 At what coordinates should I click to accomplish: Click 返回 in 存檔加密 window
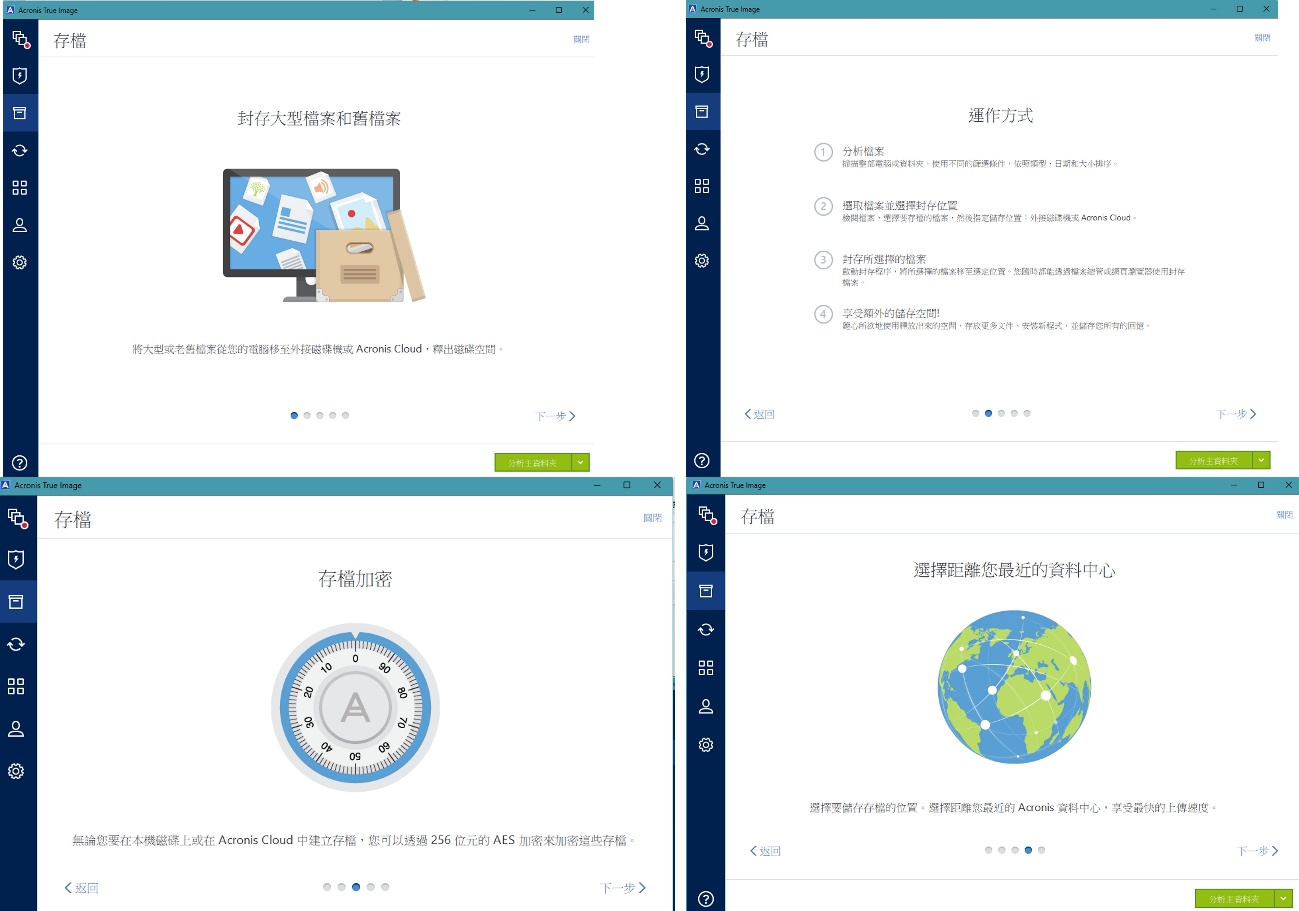[81, 888]
